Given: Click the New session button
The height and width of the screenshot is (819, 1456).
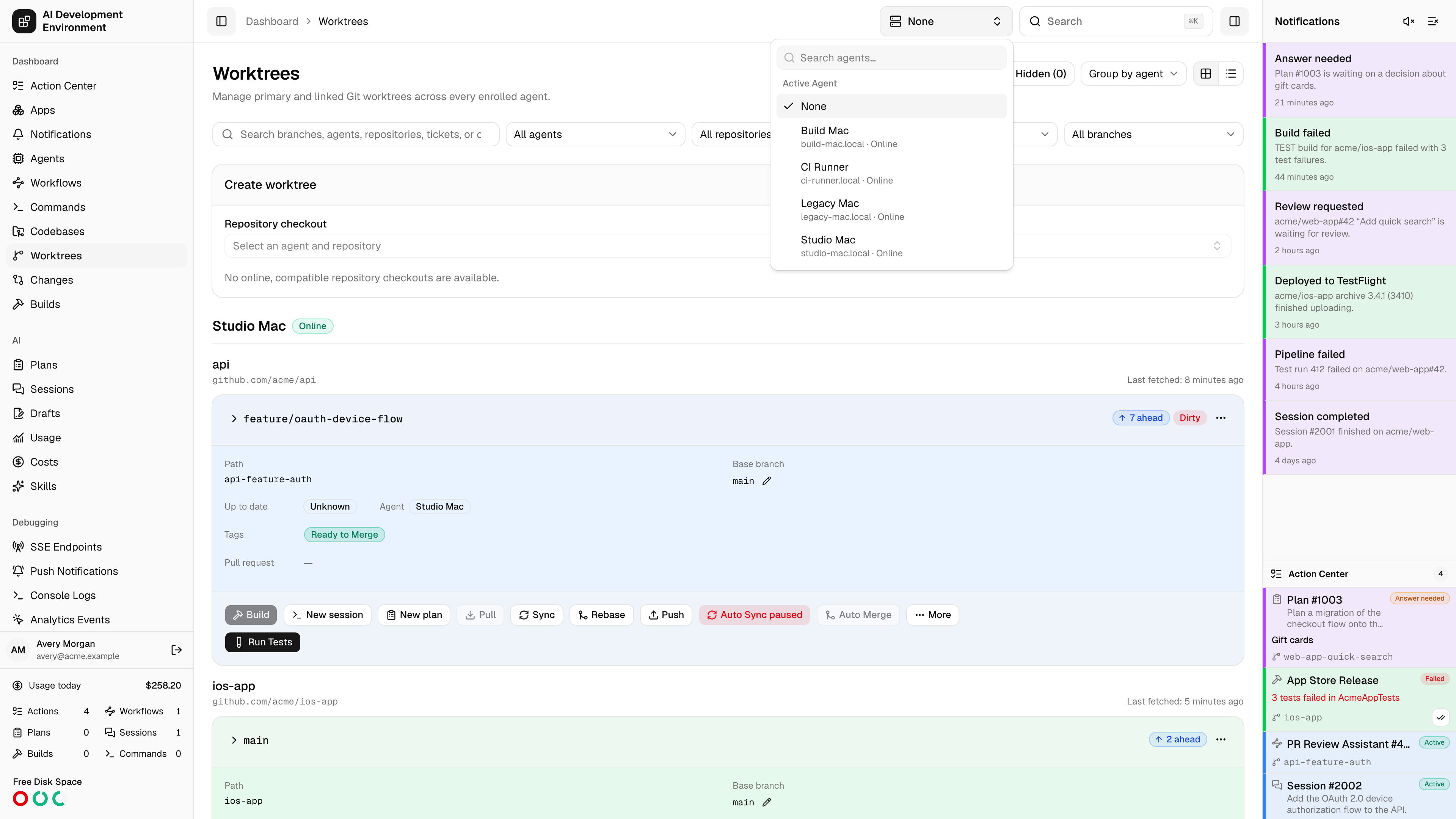Looking at the screenshot, I should [327, 615].
